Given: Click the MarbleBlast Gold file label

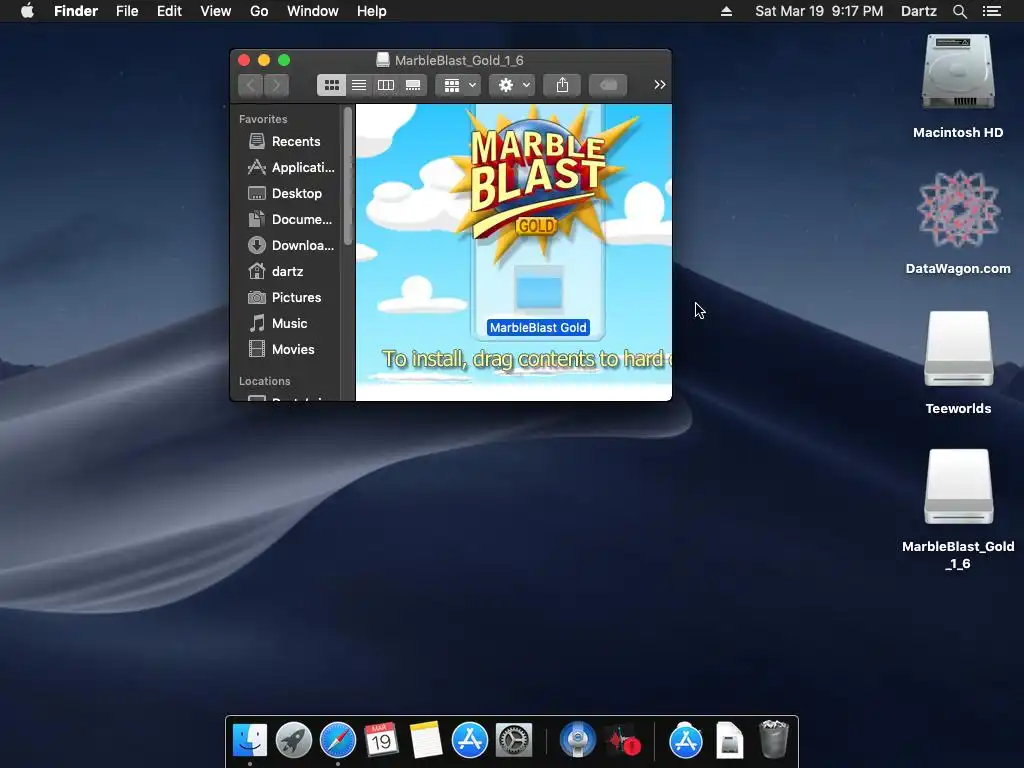Looking at the screenshot, I should (538, 328).
